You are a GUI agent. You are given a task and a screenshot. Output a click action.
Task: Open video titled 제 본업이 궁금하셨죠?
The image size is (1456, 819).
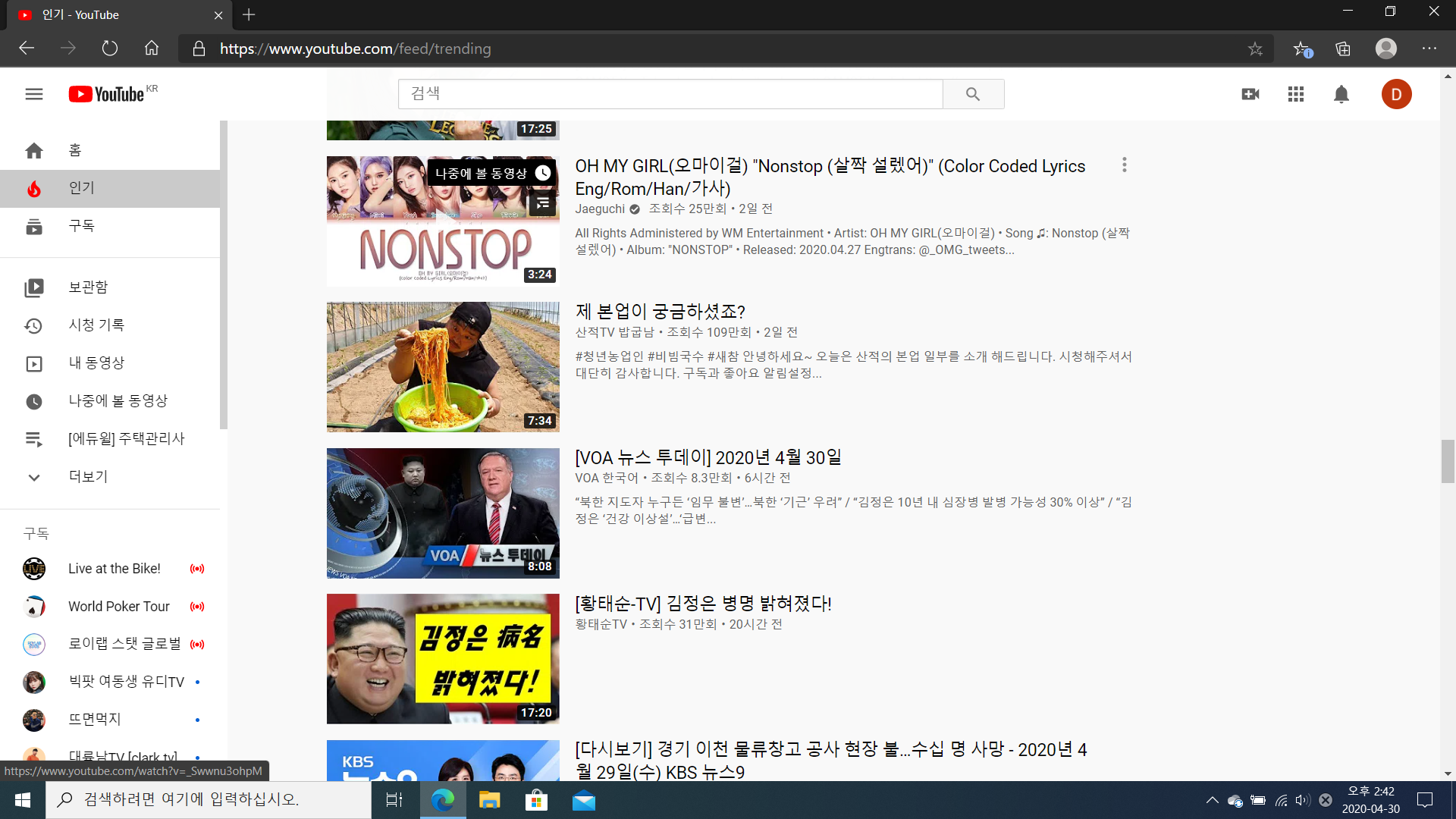tap(661, 312)
